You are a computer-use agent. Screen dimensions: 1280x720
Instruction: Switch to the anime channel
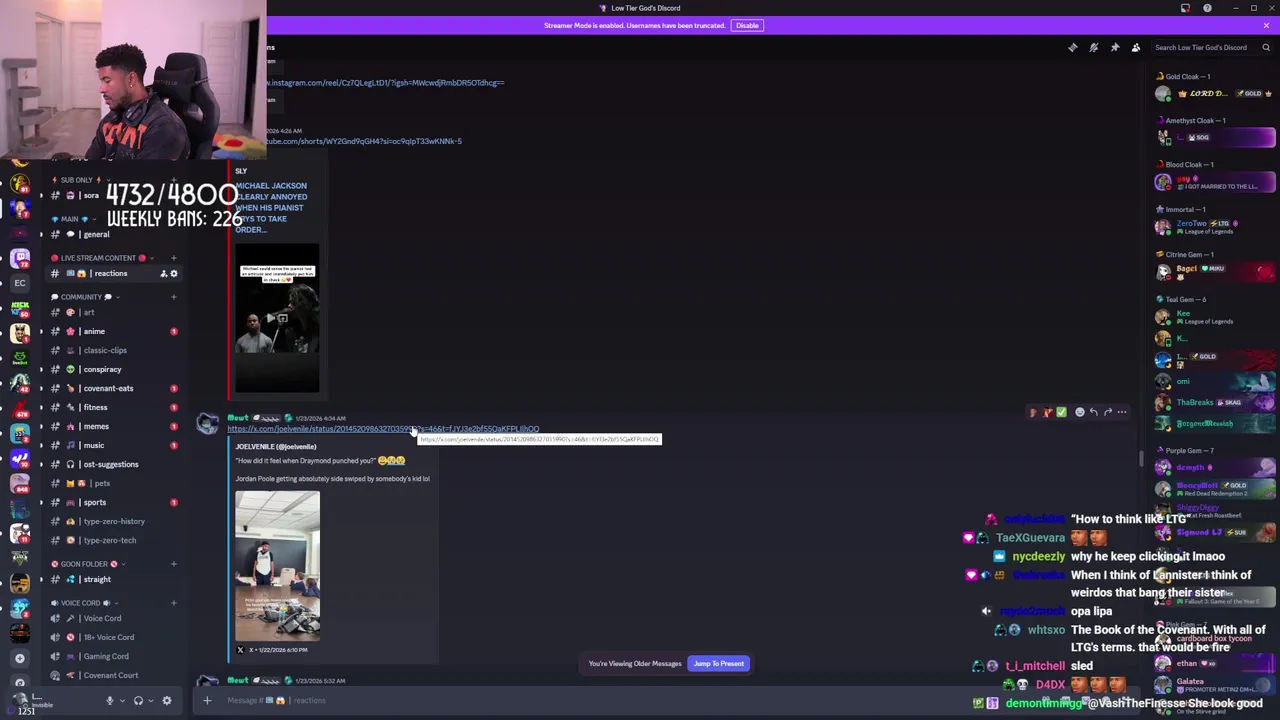pos(114,332)
